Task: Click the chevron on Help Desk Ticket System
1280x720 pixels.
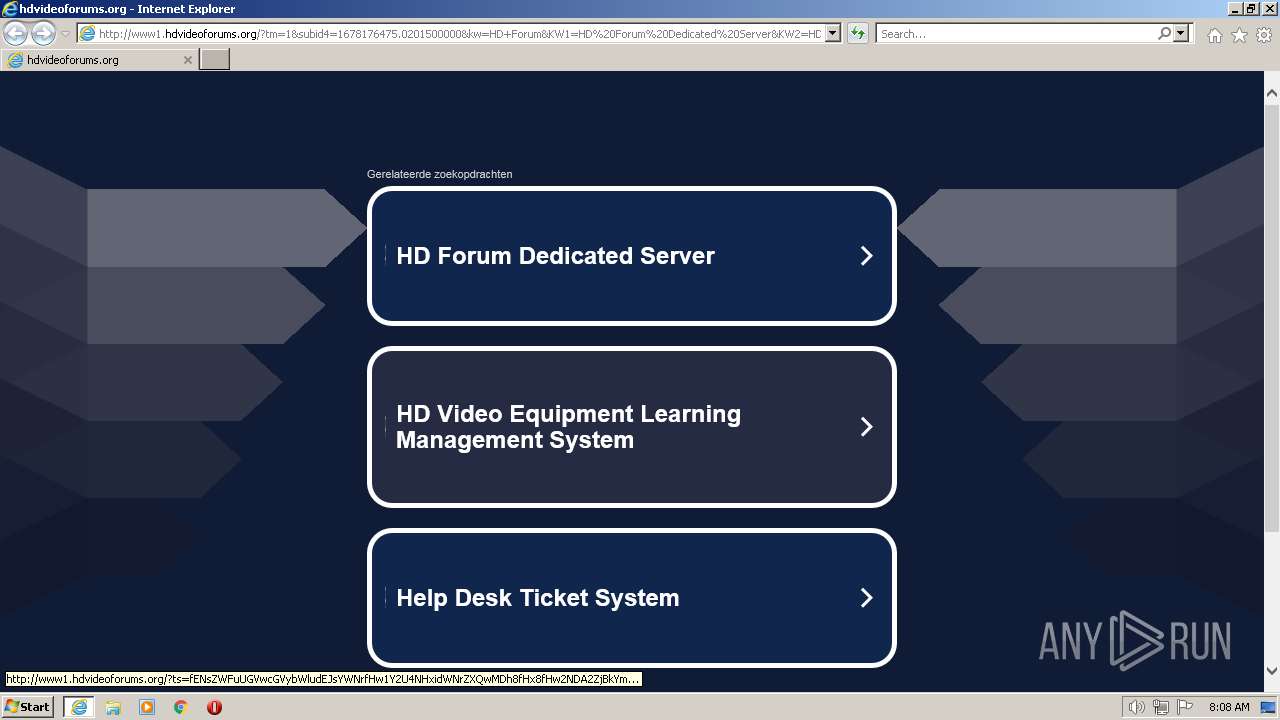Action: tap(866, 598)
